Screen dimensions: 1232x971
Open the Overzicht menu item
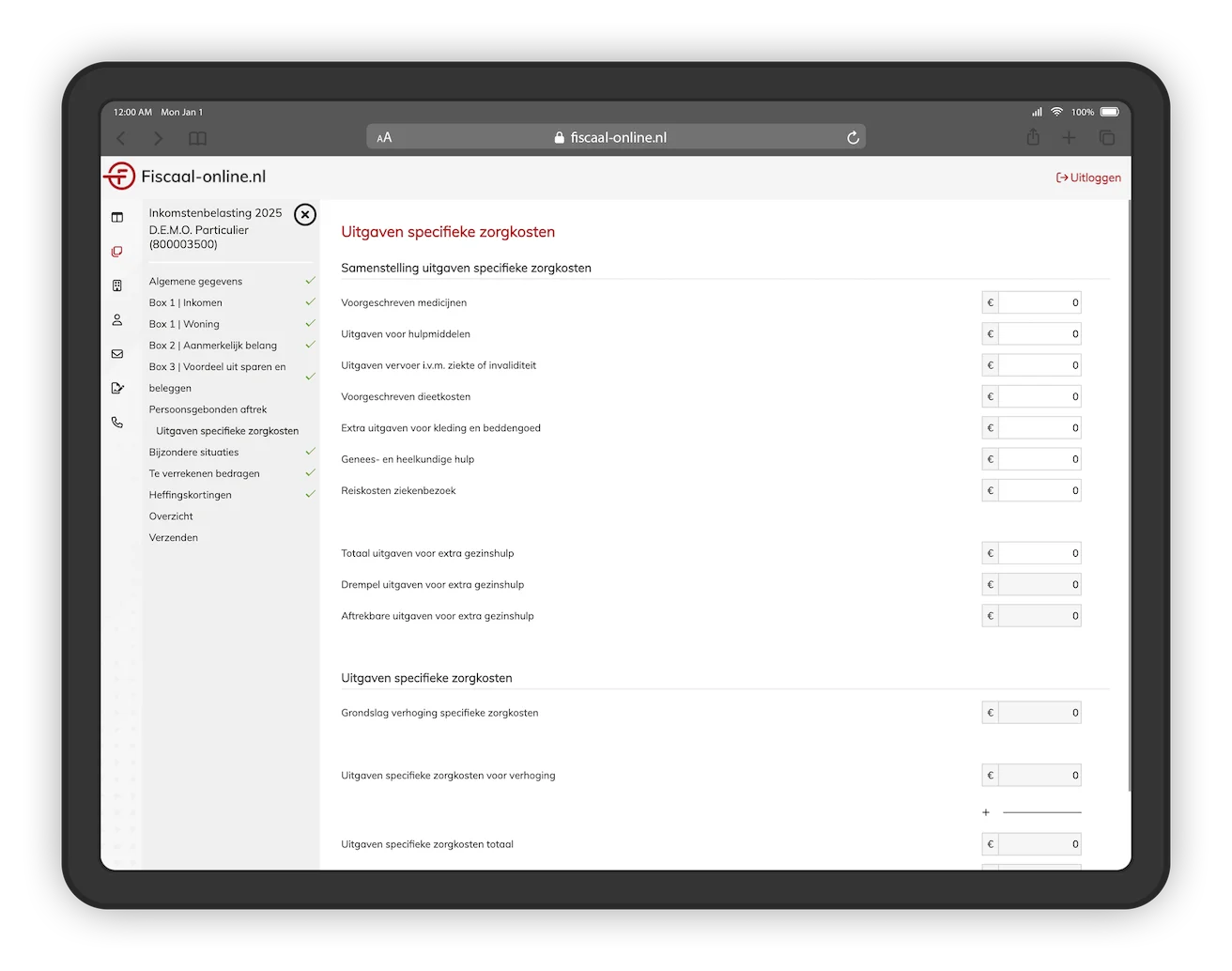[x=171, y=516]
